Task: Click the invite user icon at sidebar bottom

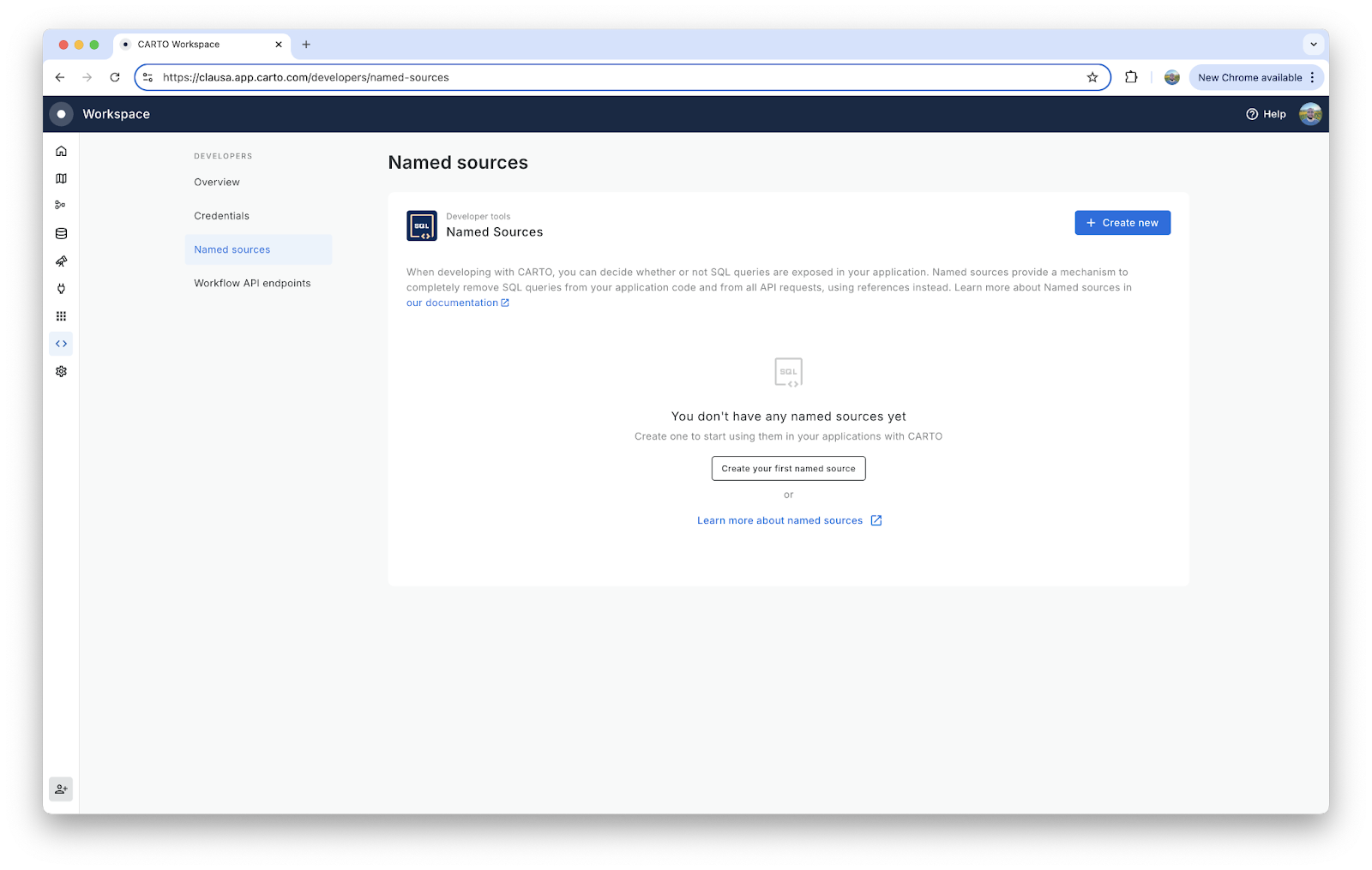Action: coord(60,789)
